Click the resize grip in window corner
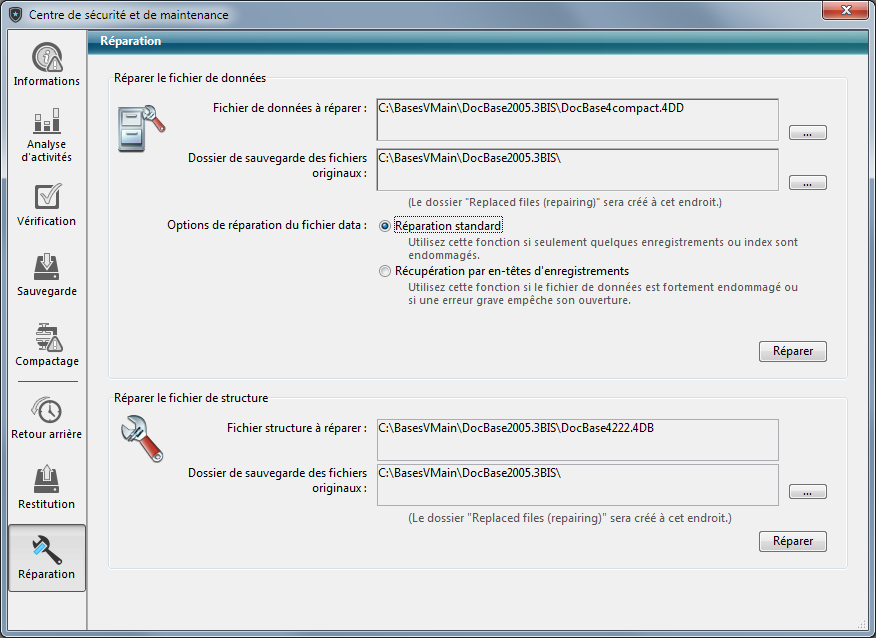The width and height of the screenshot is (876, 638). pyautogui.click(x=862, y=624)
